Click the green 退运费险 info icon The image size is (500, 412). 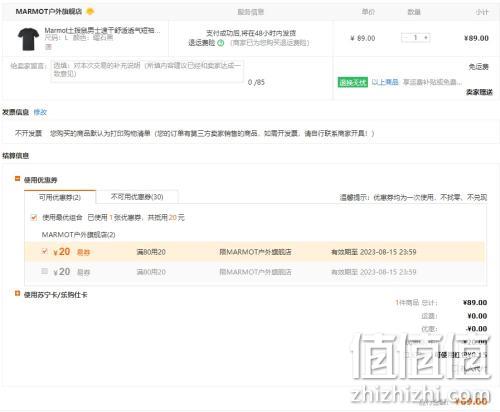221,43
